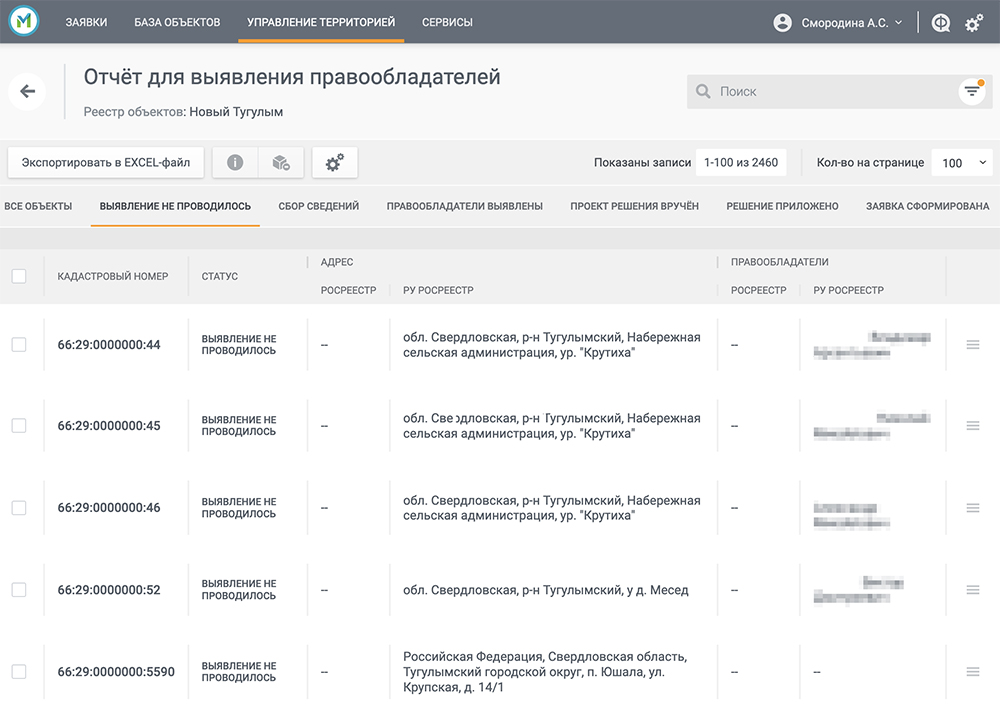Click the address ending with у д. Месед
The image size is (1000, 709).
click(546, 590)
